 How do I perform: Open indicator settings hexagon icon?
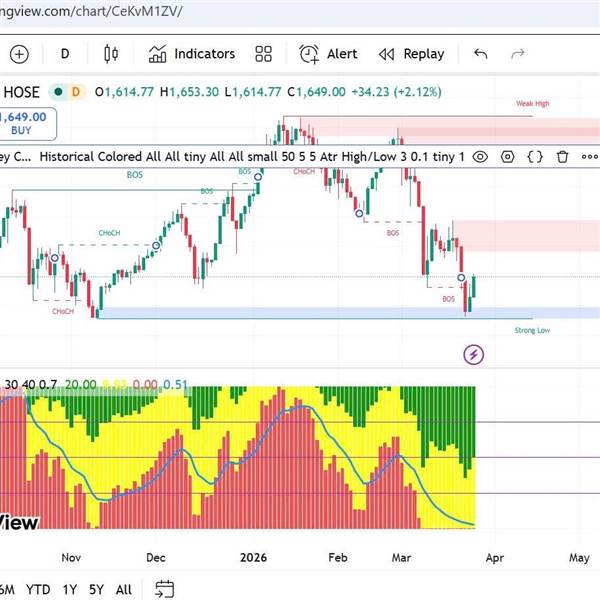pyautogui.click(x=507, y=157)
